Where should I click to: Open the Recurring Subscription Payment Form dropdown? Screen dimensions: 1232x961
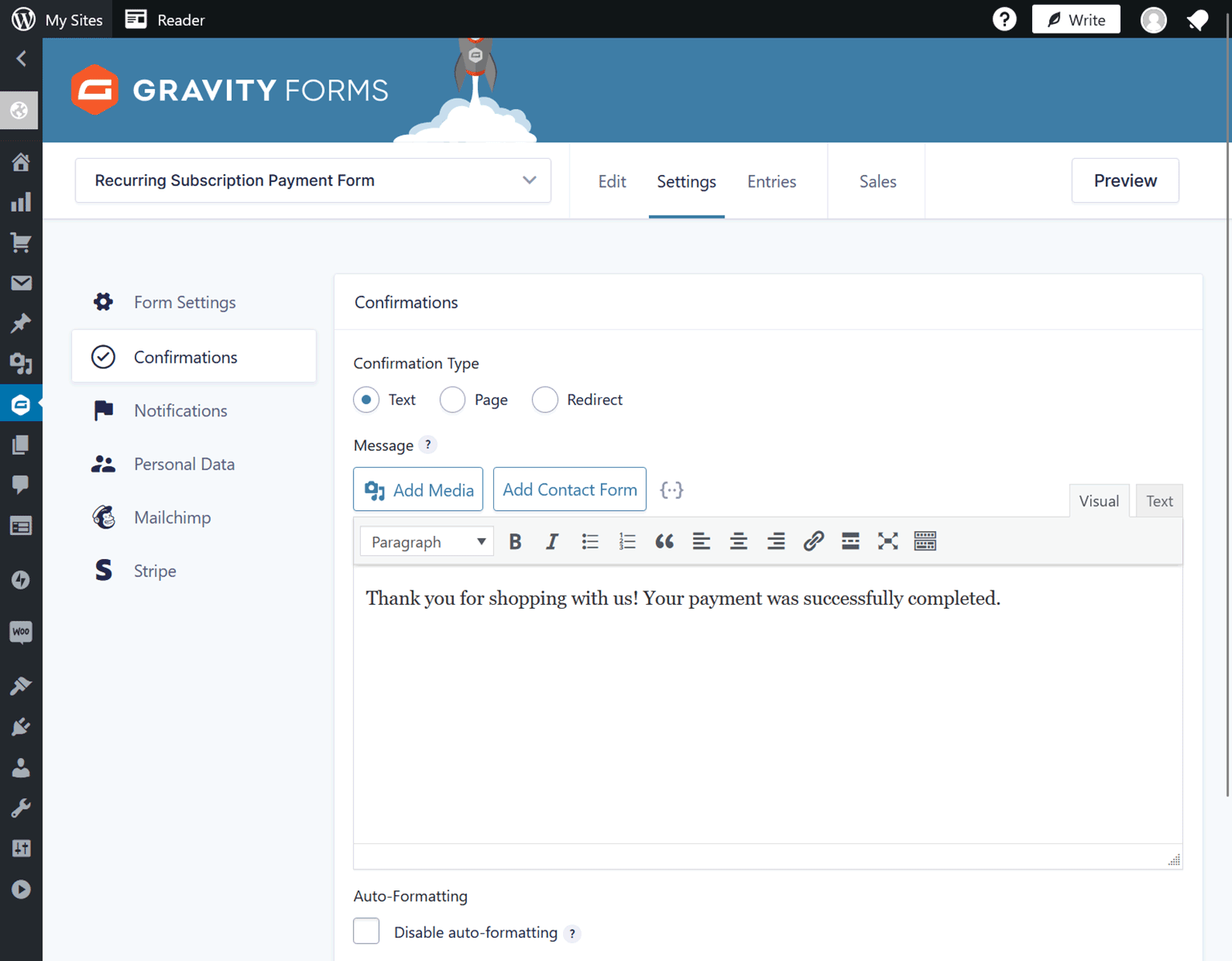pos(313,180)
